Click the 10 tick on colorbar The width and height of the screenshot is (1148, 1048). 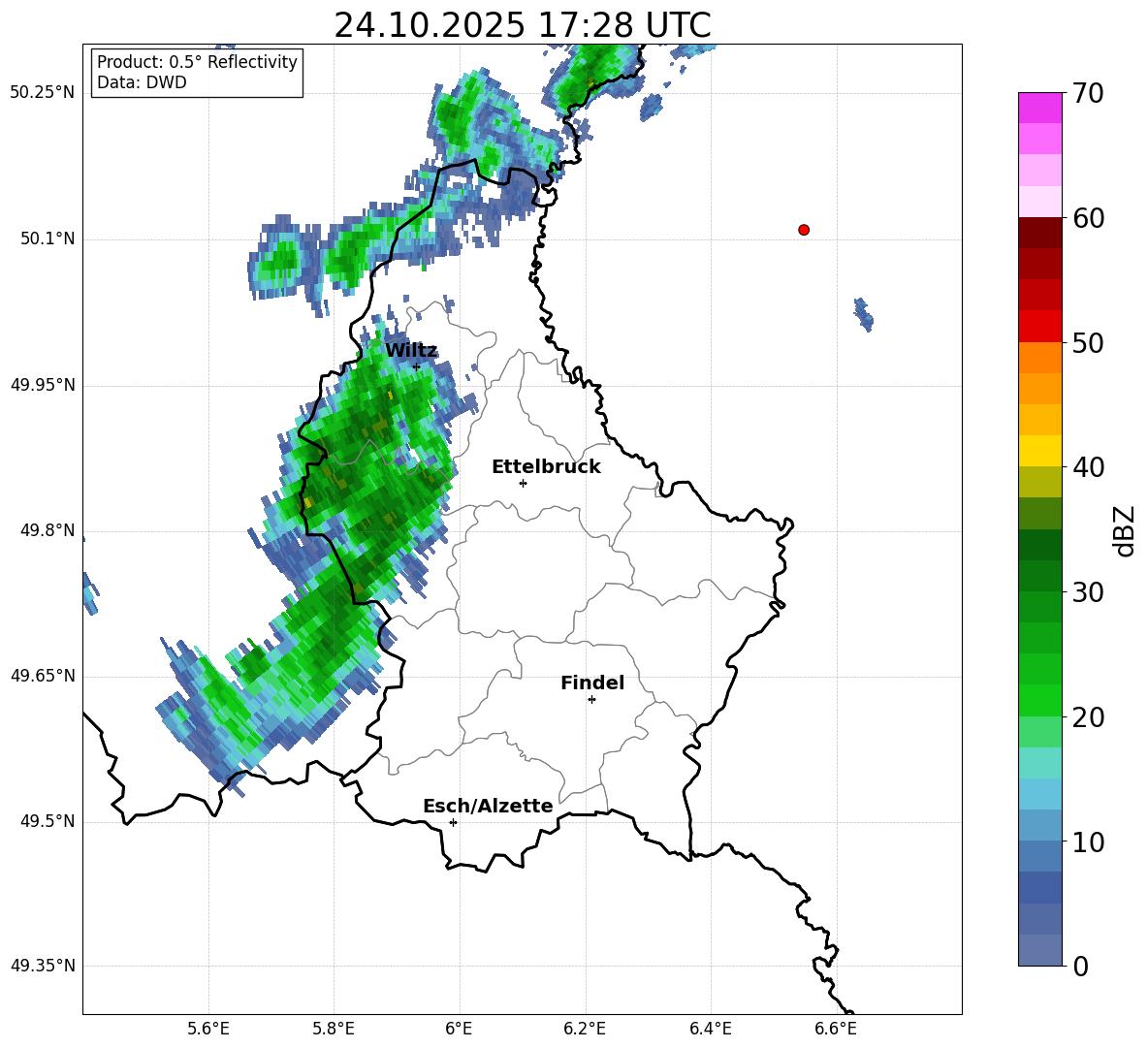pyautogui.click(x=1089, y=842)
